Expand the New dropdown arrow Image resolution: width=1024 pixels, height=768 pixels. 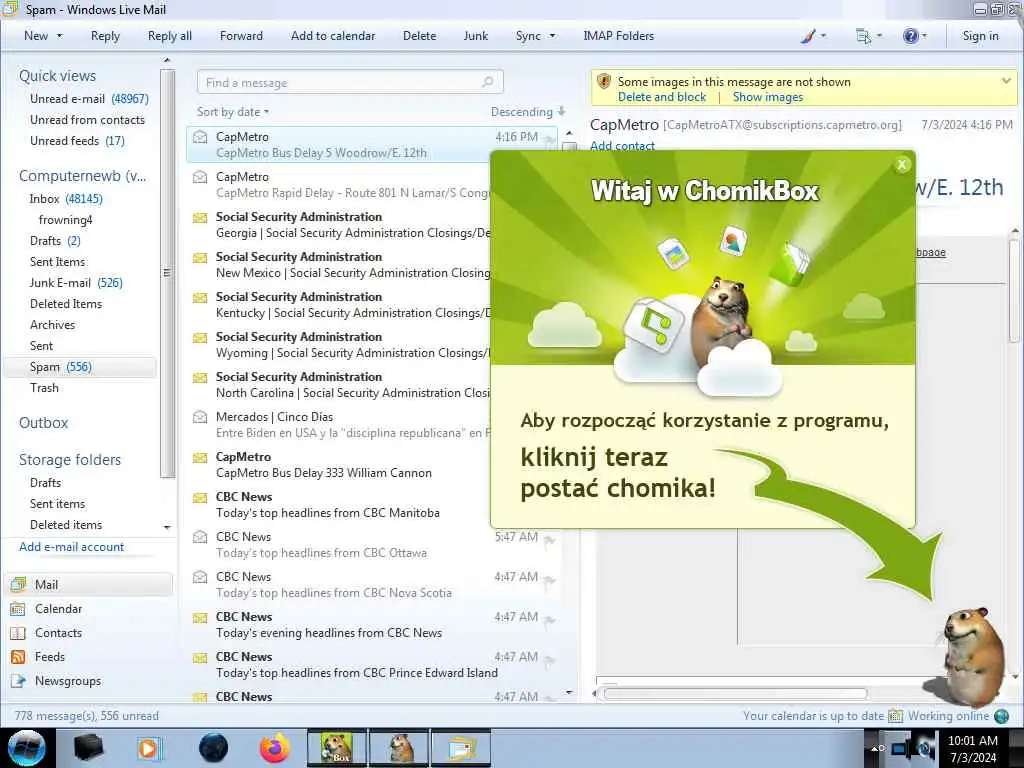point(59,36)
